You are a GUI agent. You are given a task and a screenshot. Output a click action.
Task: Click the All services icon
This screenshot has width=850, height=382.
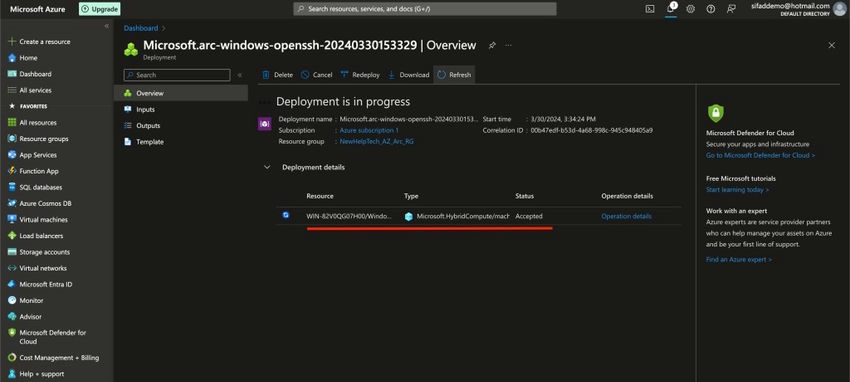(x=12, y=90)
